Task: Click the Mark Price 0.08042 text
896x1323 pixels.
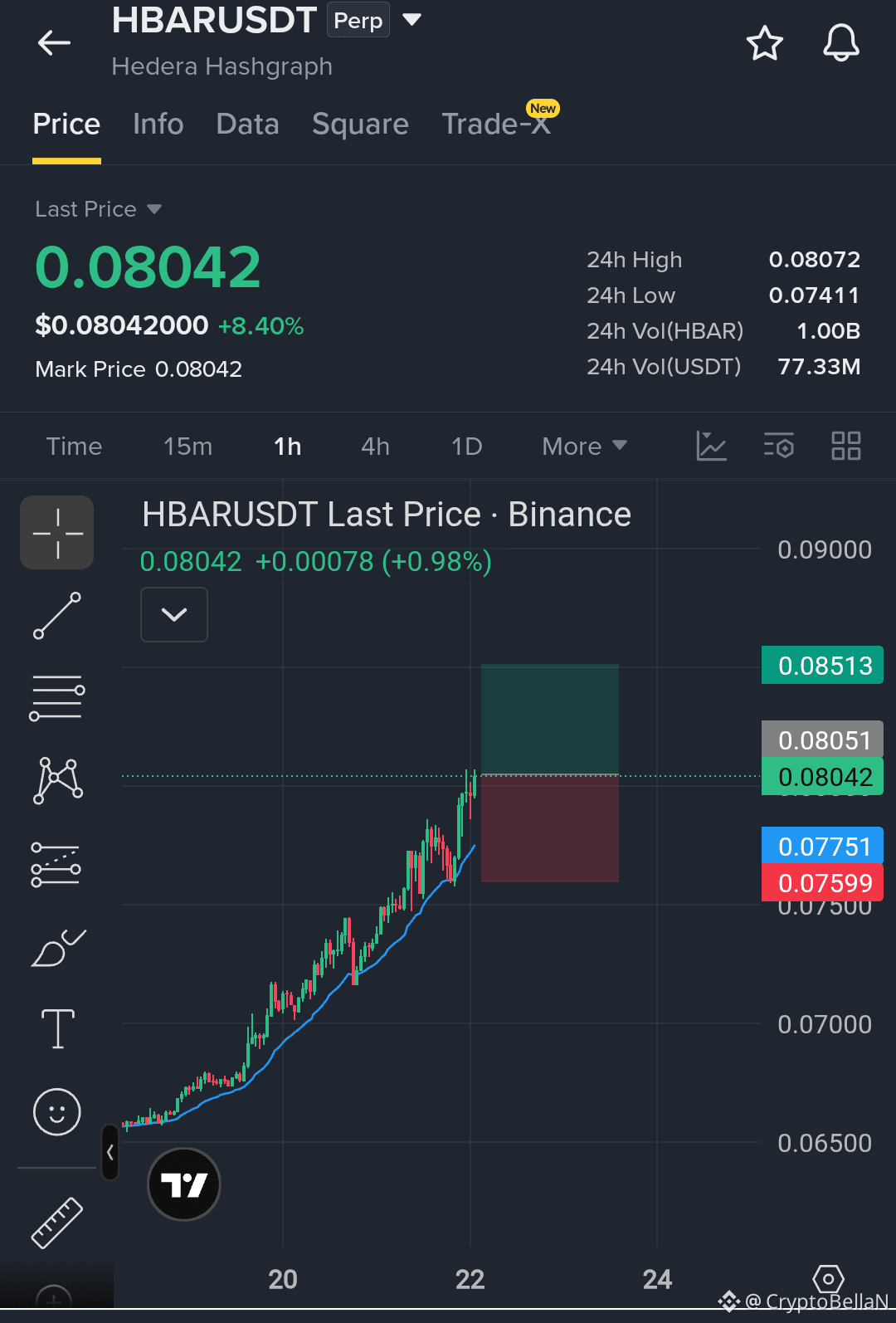Action: click(139, 369)
